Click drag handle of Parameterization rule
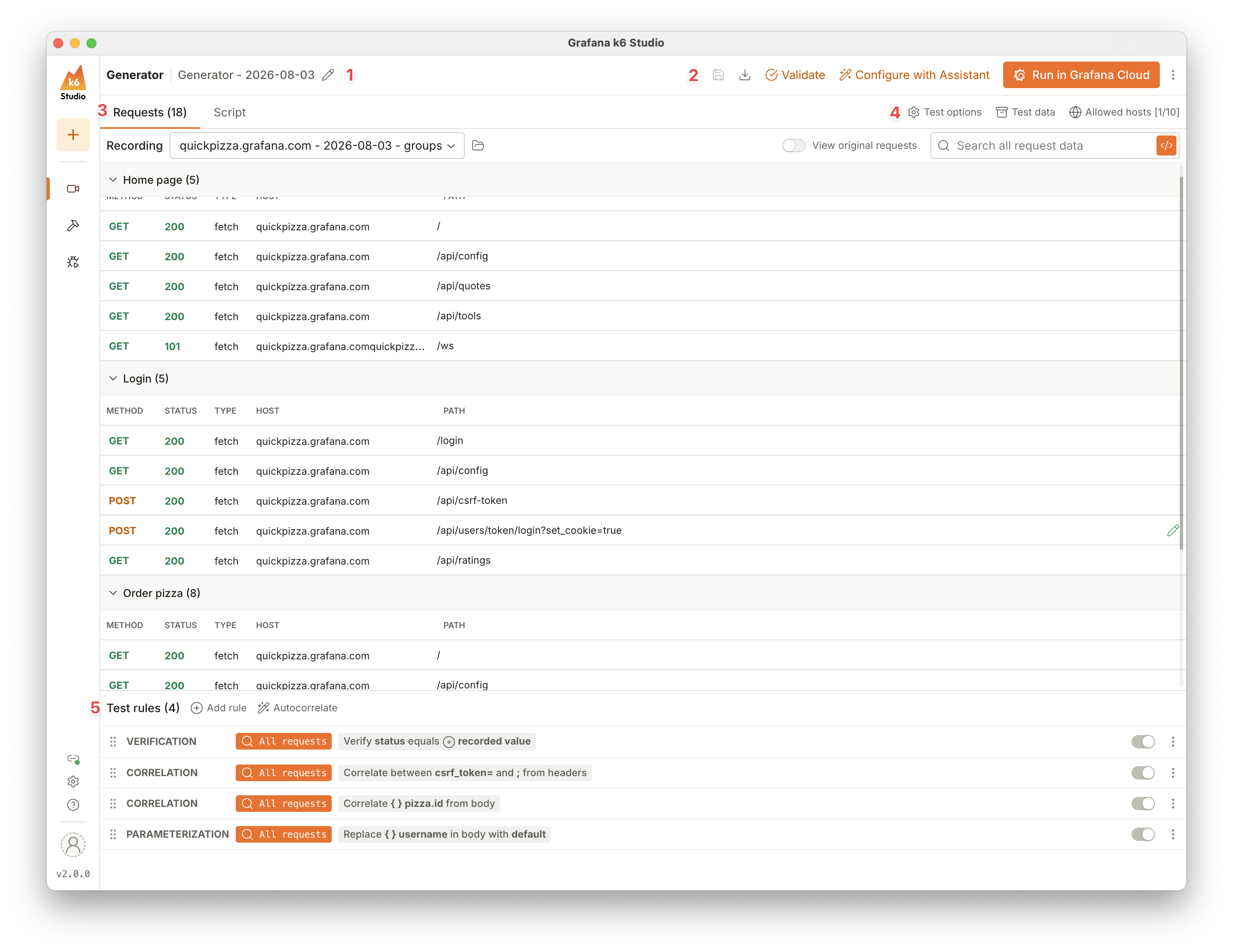 click(113, 834)
